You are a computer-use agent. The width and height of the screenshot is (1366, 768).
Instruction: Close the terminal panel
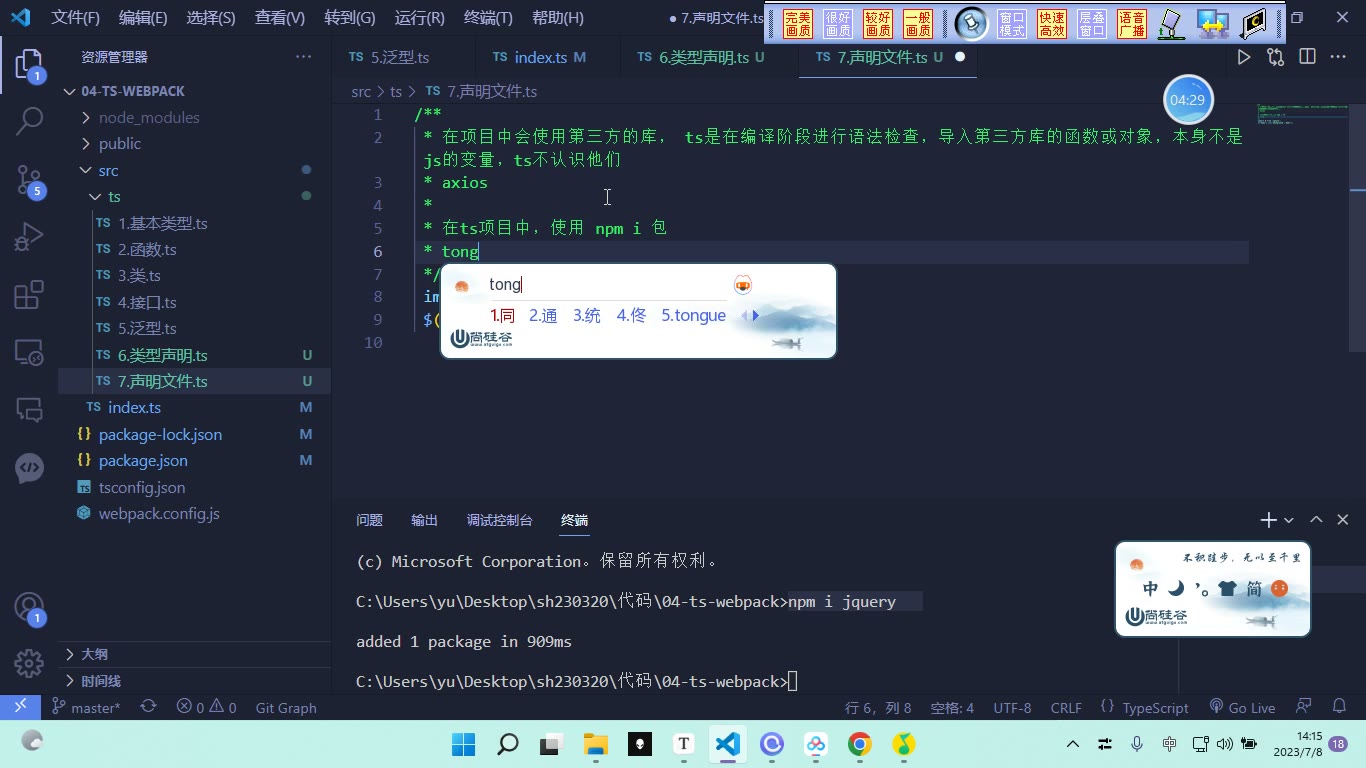1343,520
